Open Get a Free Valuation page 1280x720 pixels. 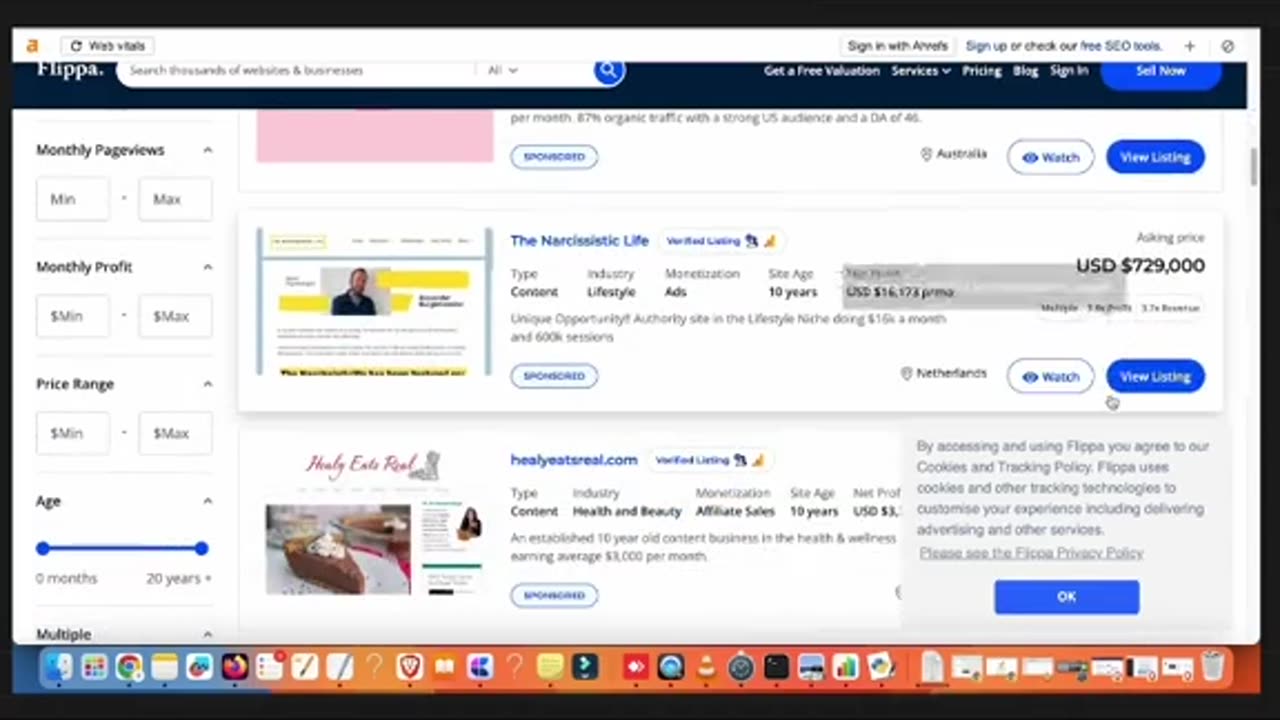point(821,71)
